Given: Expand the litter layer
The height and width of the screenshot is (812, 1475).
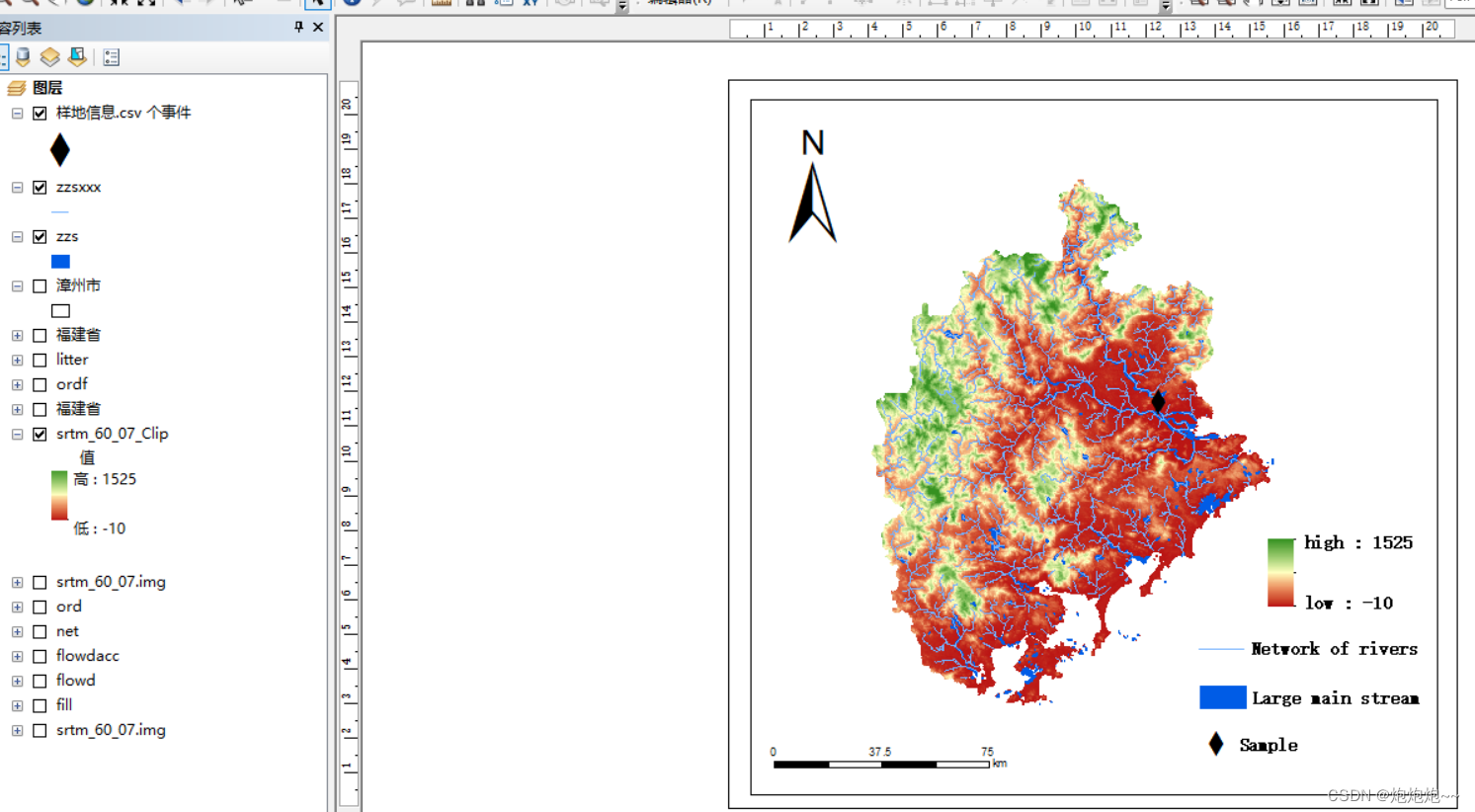Looking at the screenshot, I should [17, 360].
